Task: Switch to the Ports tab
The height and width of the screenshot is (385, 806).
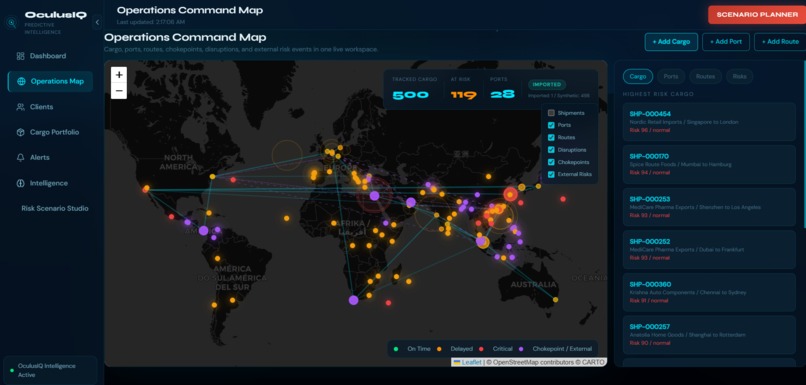Action: [x=671, y=77]
